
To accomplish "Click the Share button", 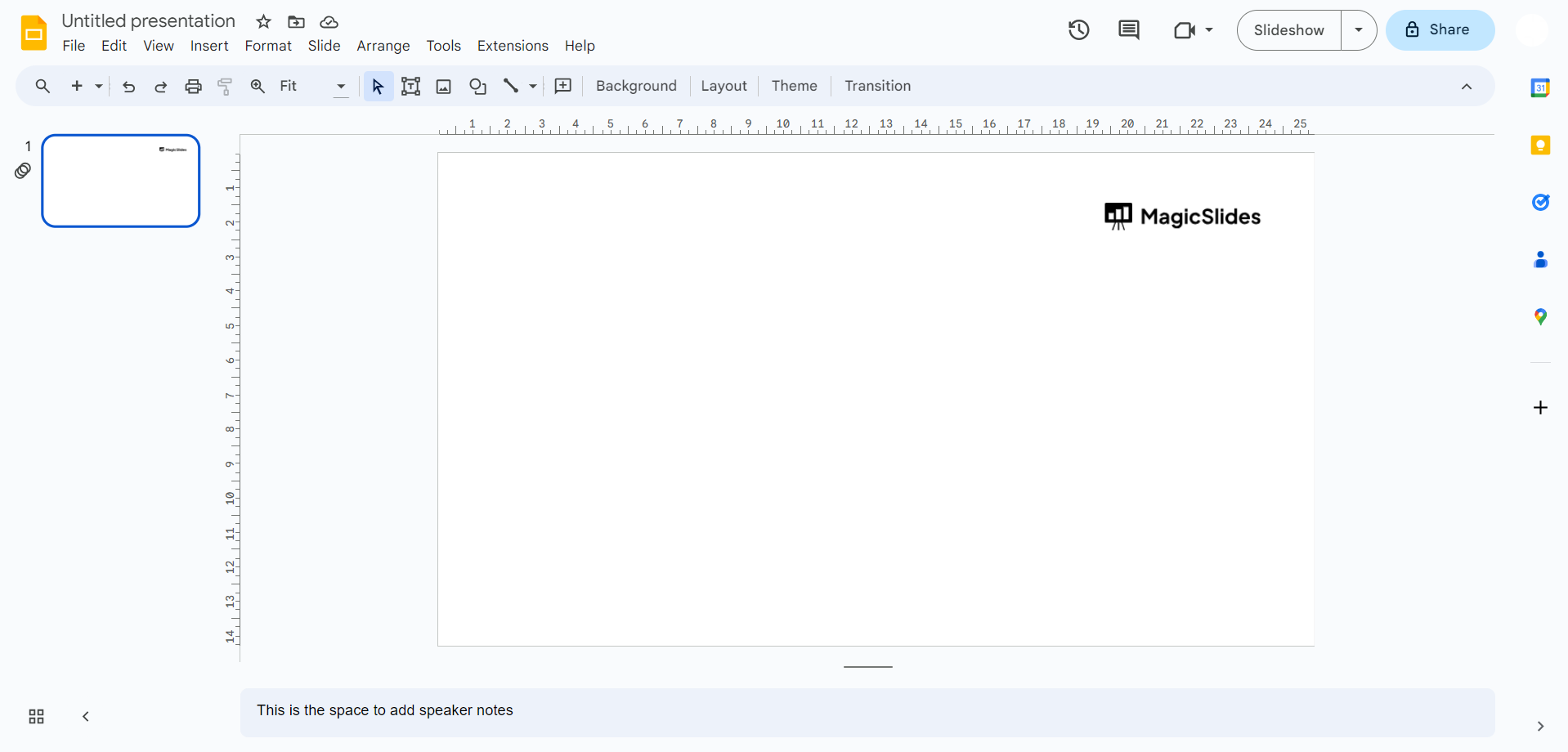I will [1440, 30].
